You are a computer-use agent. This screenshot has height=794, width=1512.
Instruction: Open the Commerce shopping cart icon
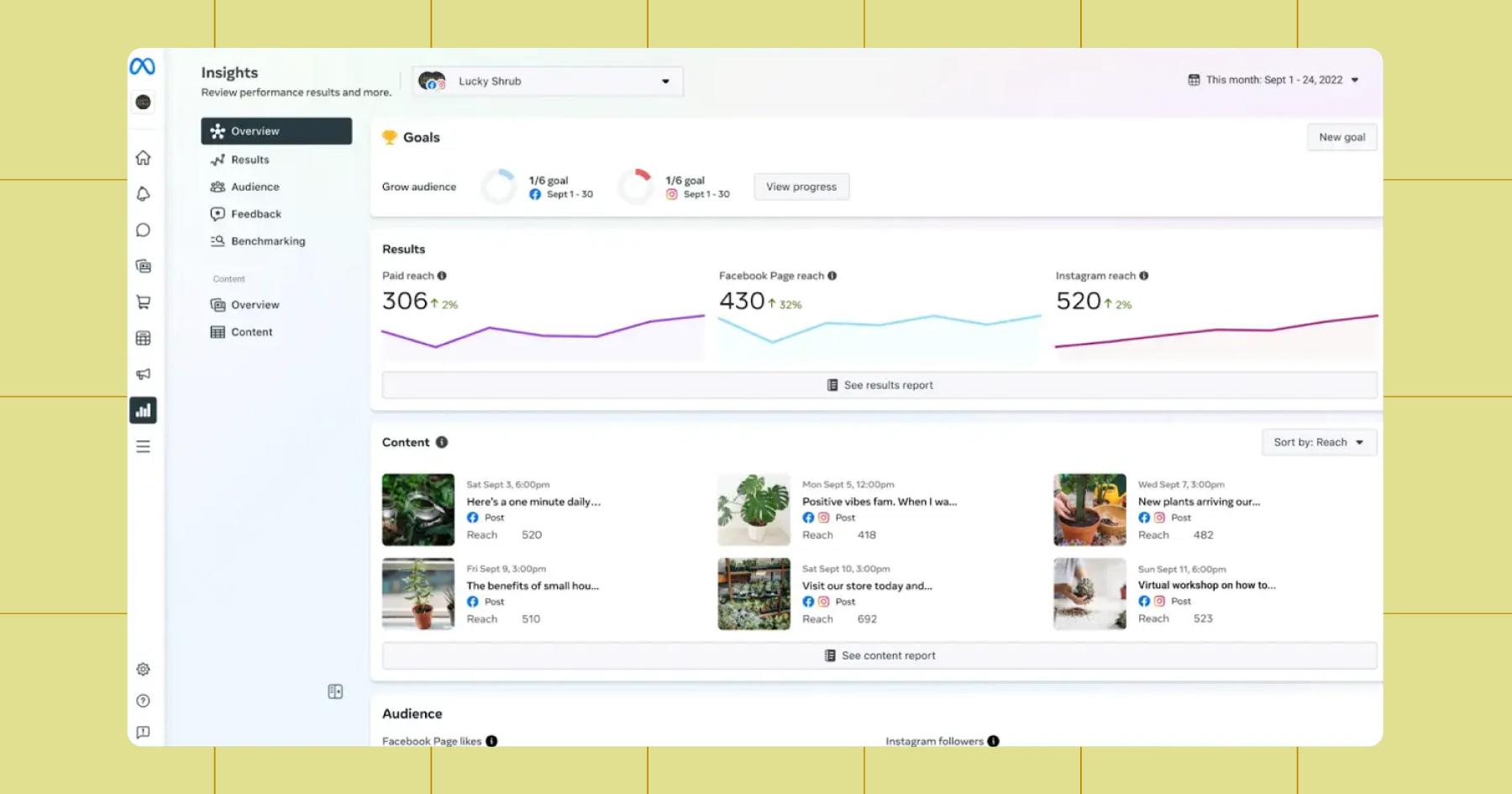[x=144, y=302]
